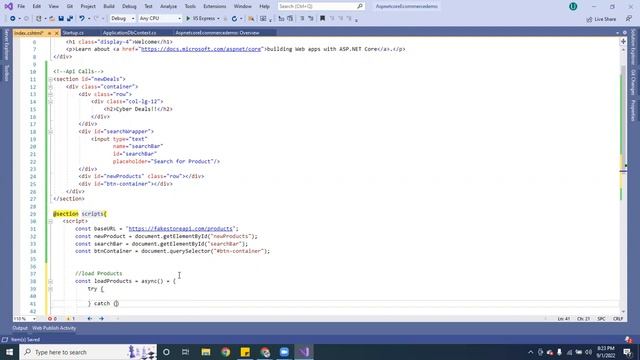Image resolution: width=640 pixels, height=360 pixels.
Task: Switch to the Startup.cs tab
Action: (73, 33)
